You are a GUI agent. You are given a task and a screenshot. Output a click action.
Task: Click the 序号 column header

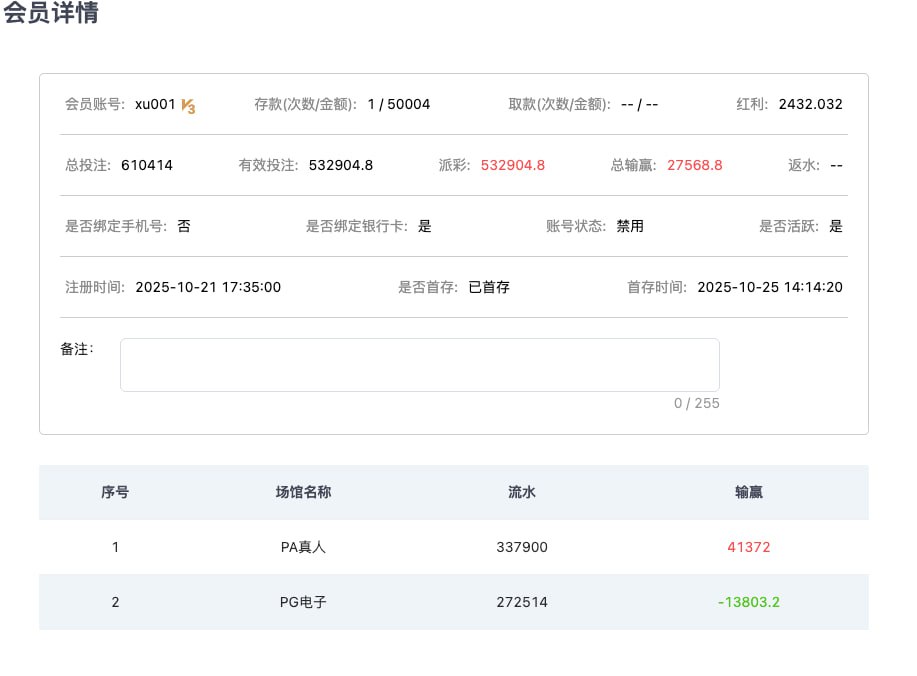click(115, 492)
